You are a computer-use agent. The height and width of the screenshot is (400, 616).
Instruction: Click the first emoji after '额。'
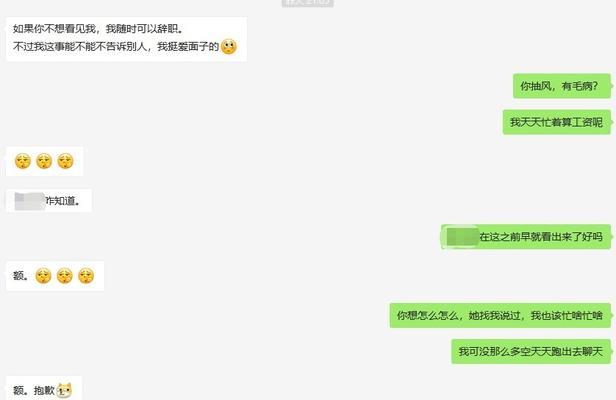43,276
